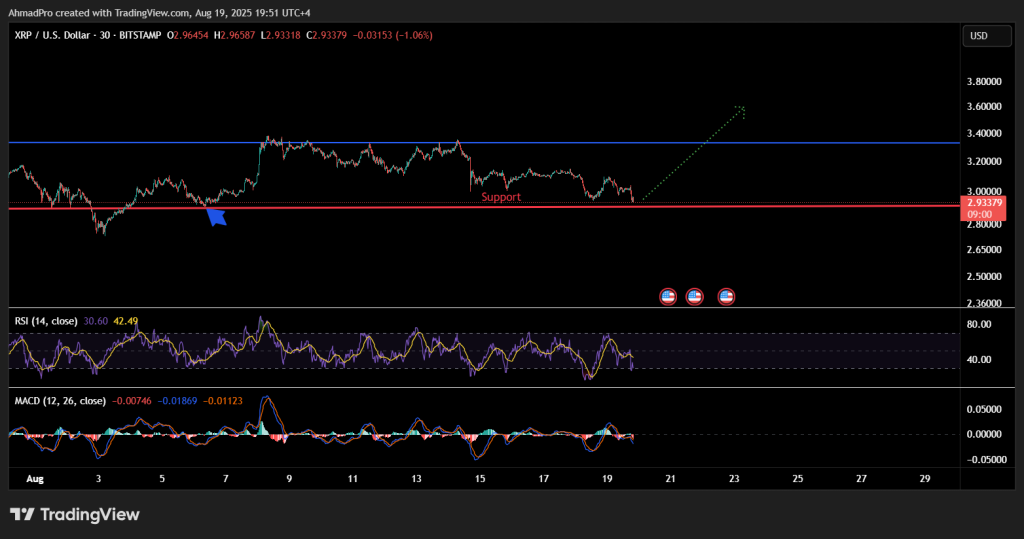Viewport: 1024px width, 539px height.
Task: Click the 80.00 RSI scale label
Action: pyautogui.click(x=978, y=325)
